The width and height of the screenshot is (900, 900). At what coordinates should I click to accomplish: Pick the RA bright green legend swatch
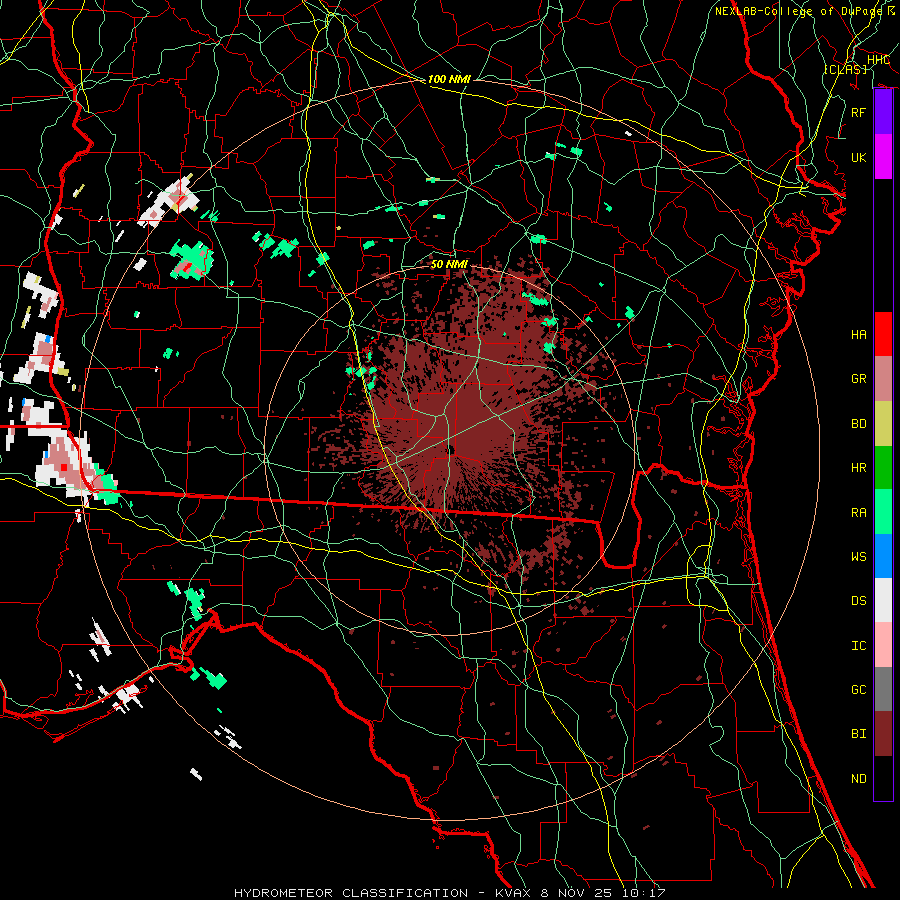[x=883, y=512]
